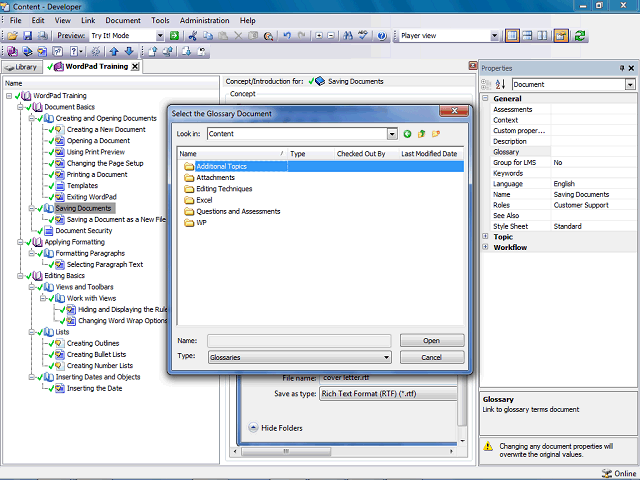The width and height of the screenshot is (640, 480).
Task: Toggle categorized view in Properties panel
Action: [486, 84]
